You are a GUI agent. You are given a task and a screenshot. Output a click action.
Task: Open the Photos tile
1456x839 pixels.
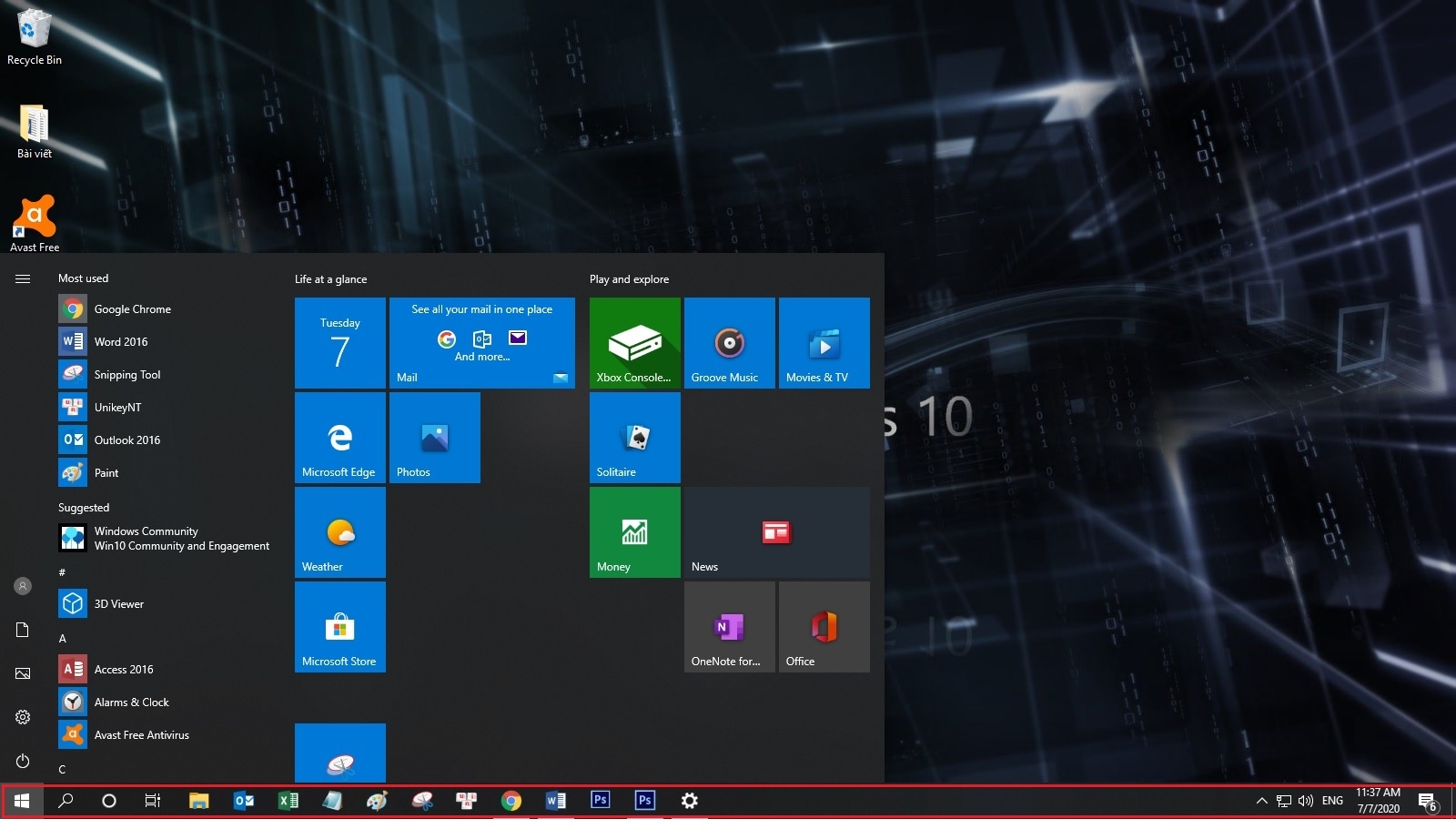pos(434,438)
